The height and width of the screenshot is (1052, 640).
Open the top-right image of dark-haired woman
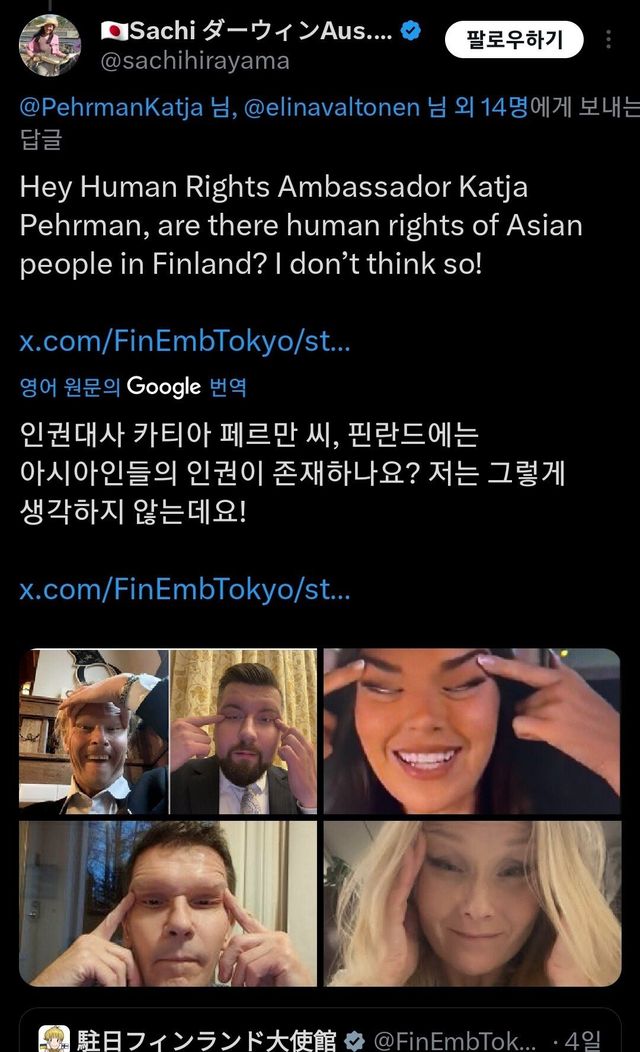tap(472, 732)
